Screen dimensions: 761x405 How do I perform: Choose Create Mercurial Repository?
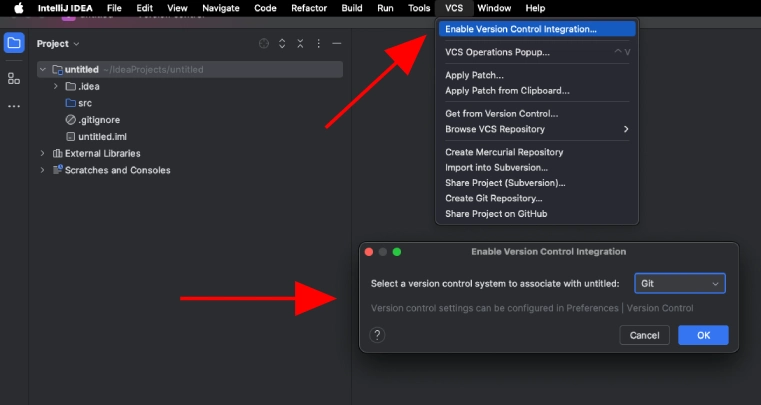(537, 152)
